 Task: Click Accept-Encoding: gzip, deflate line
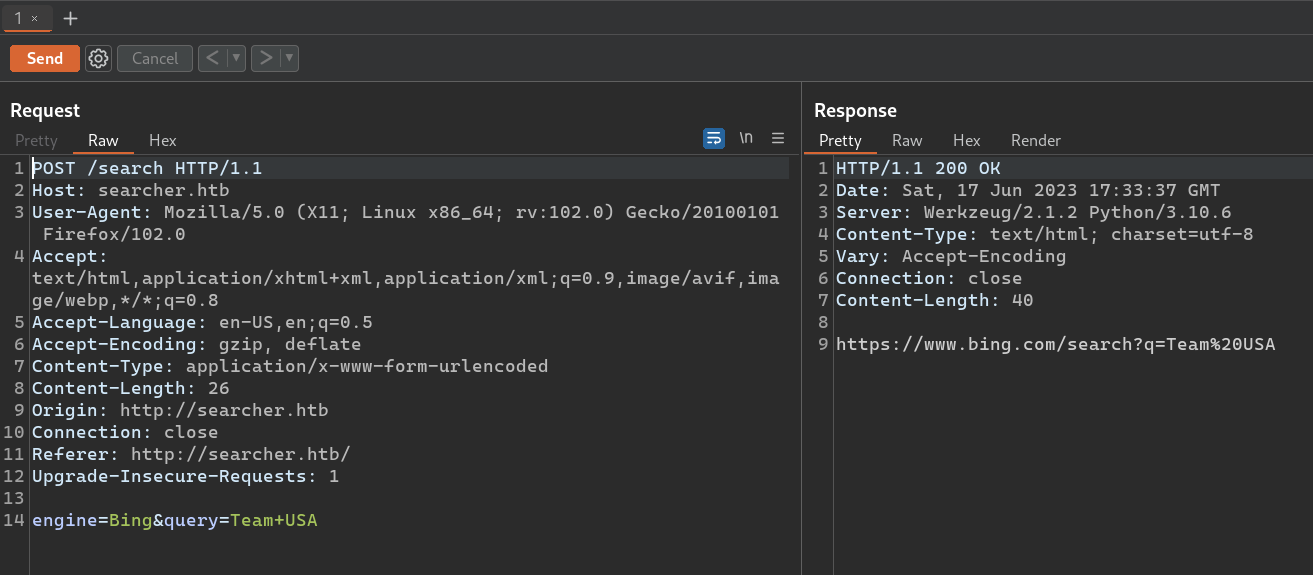197,344
